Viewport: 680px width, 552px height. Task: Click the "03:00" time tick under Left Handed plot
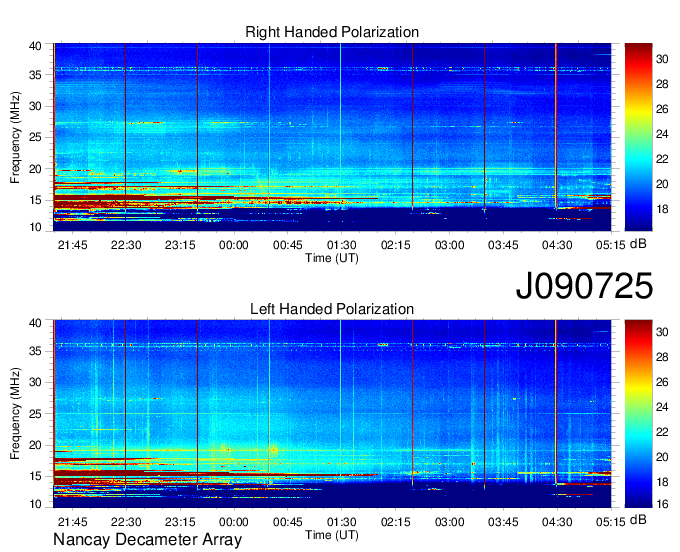pyautogui.click(x=449, y=522)
